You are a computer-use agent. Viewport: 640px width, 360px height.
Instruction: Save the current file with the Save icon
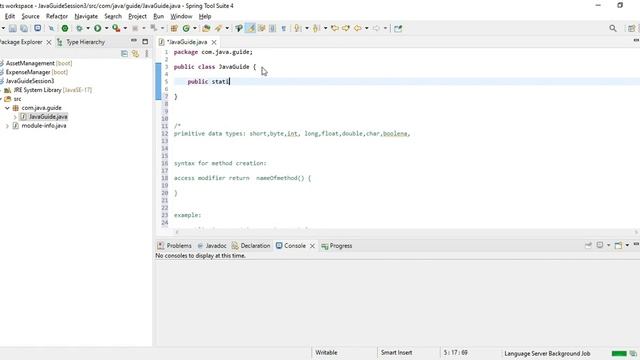(13, 28)
